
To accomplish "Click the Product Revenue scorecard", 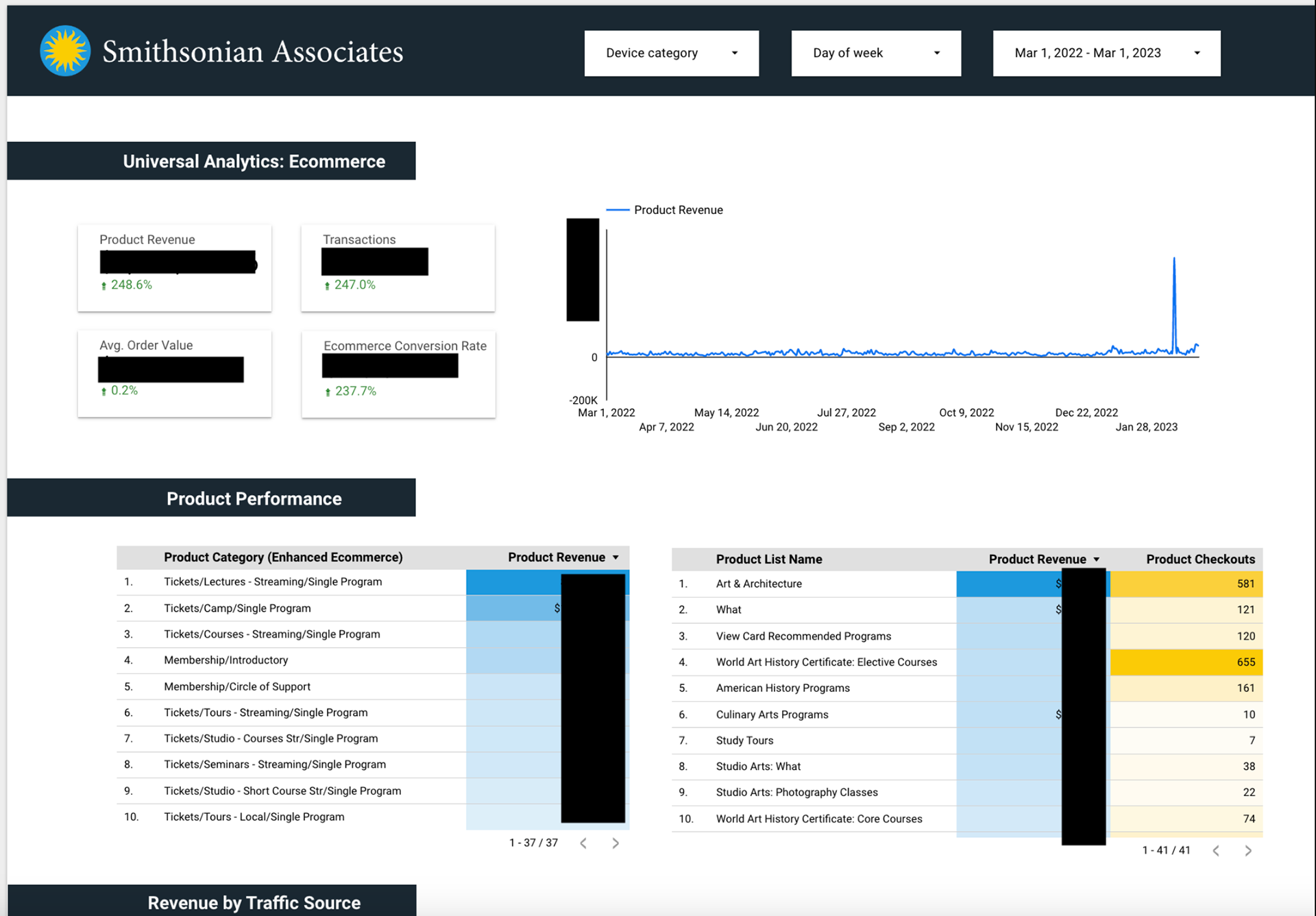I will pyautogui.click(x=175, y=268).
